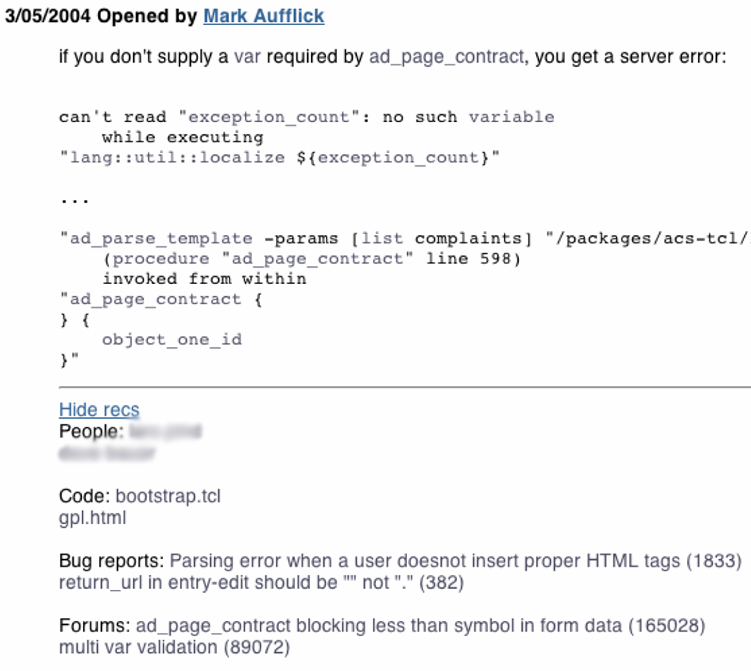751x671 pixels.
Task: Click the Hide recs link
Action: click(99, 410)
